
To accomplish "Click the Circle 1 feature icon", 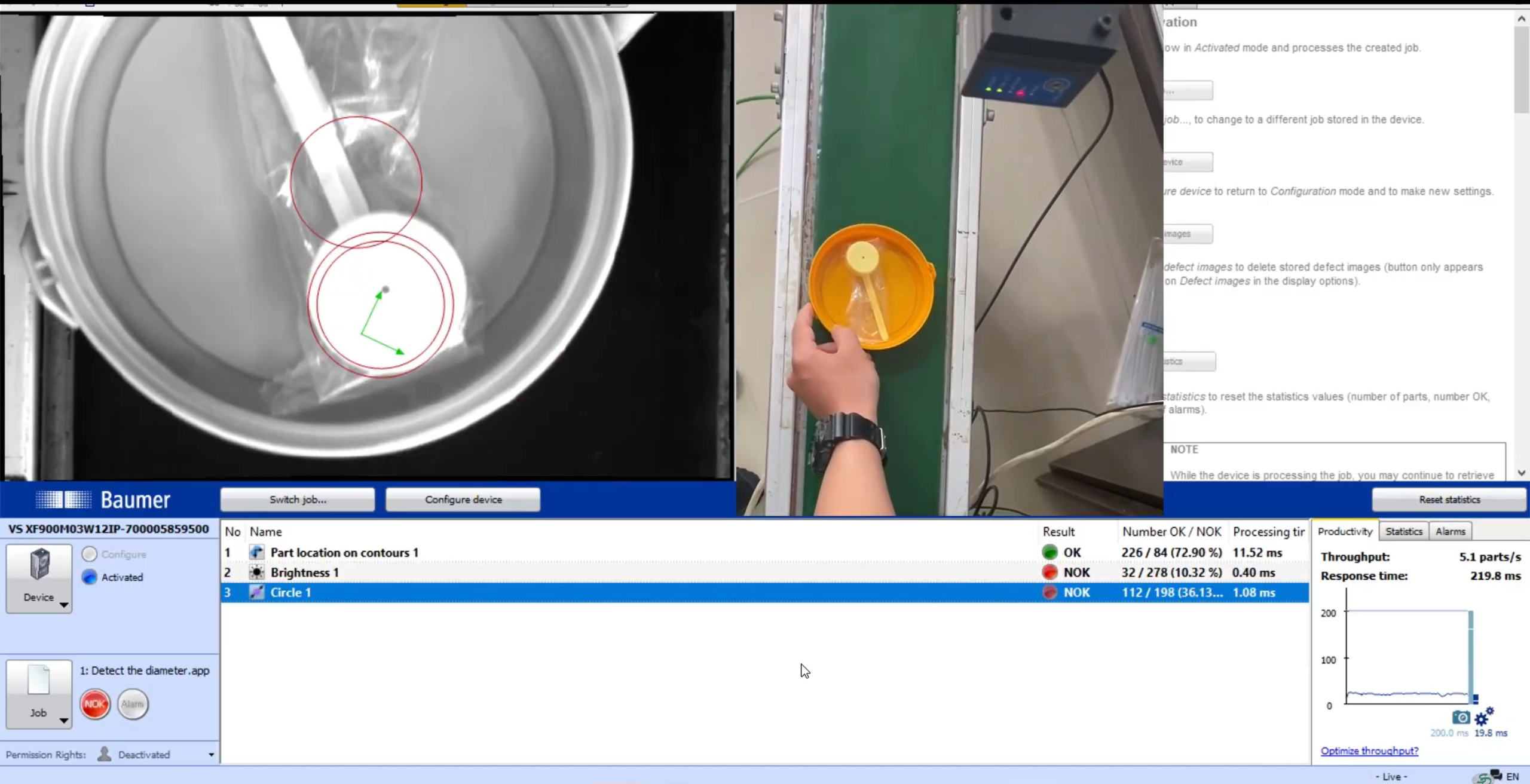I will click(x=256, y=592).
